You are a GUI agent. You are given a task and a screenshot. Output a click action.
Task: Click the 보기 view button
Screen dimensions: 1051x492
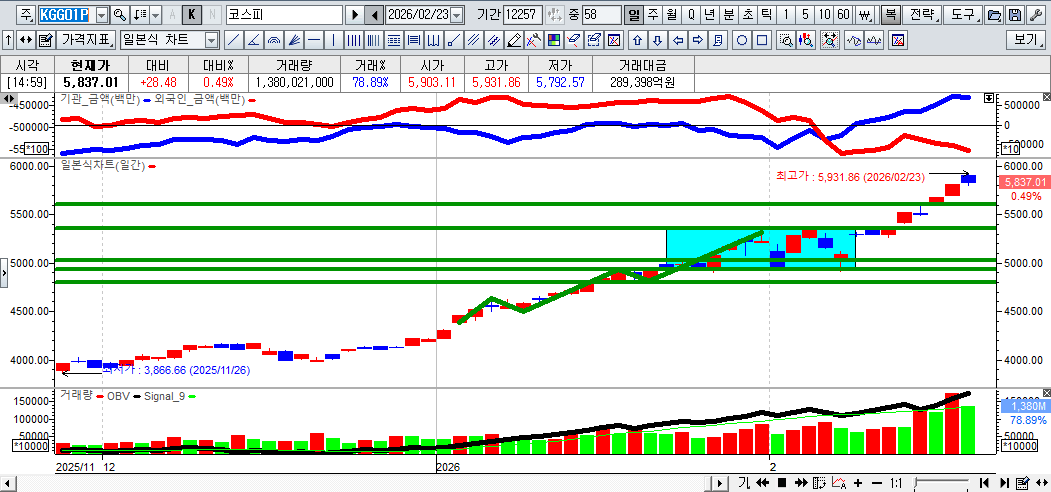(x=1027, y=40)
